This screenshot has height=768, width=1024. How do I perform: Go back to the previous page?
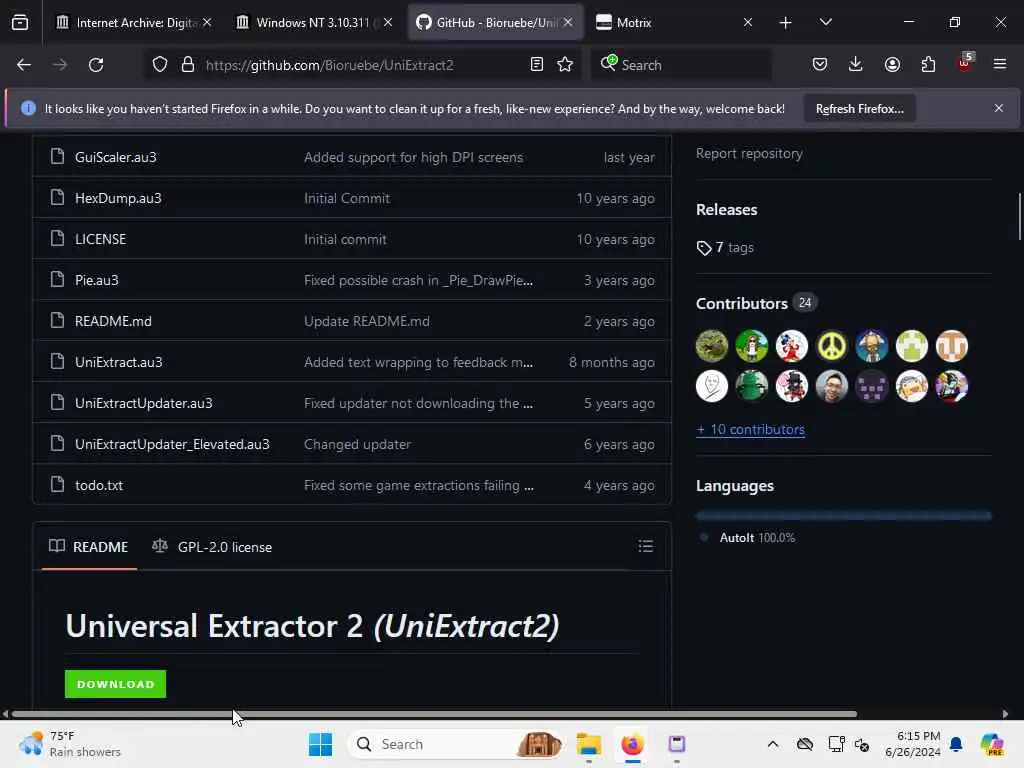(24, 65)
